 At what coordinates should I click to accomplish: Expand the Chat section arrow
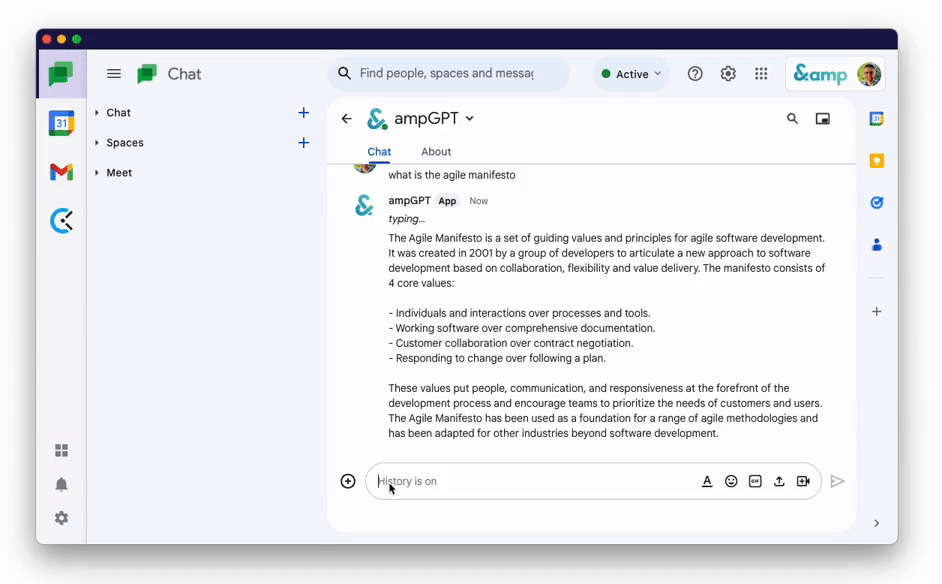coord(97,112)
